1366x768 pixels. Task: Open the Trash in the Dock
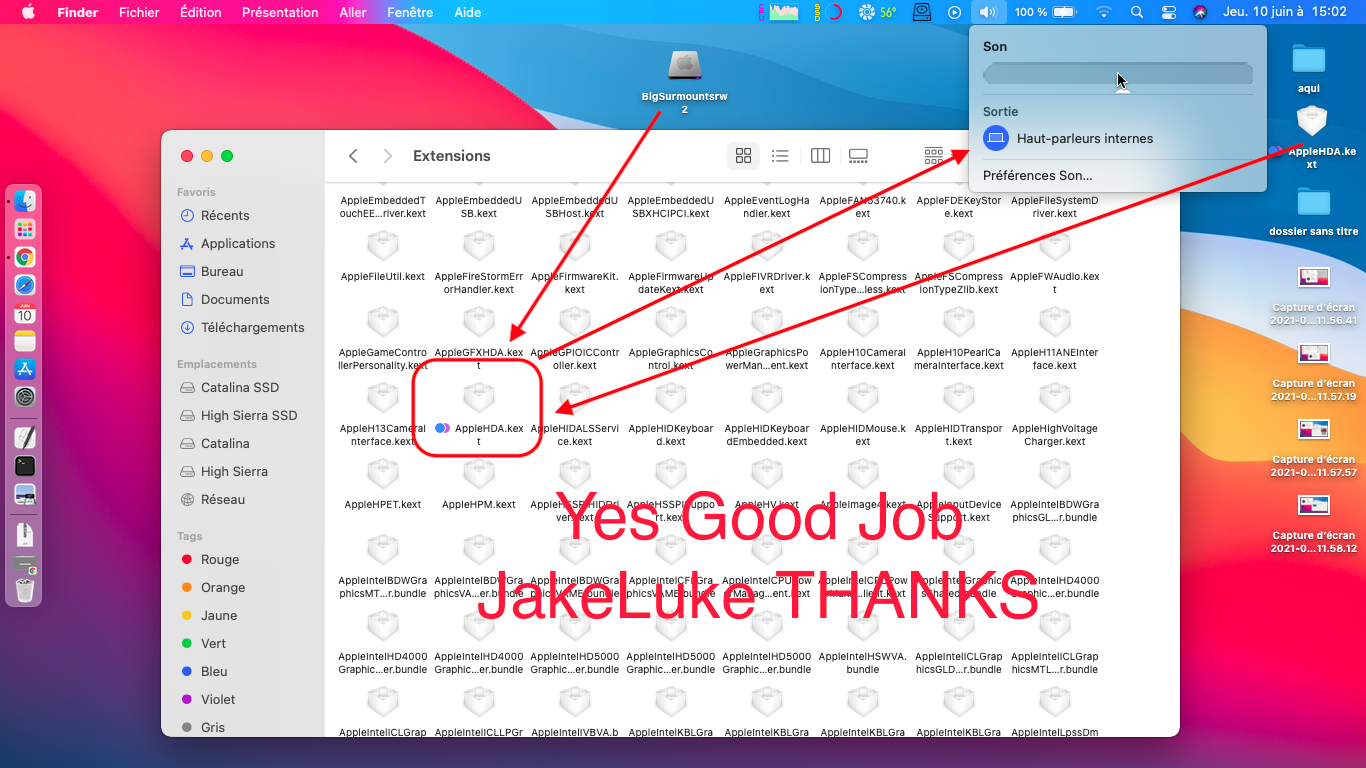tap(25, 590)
